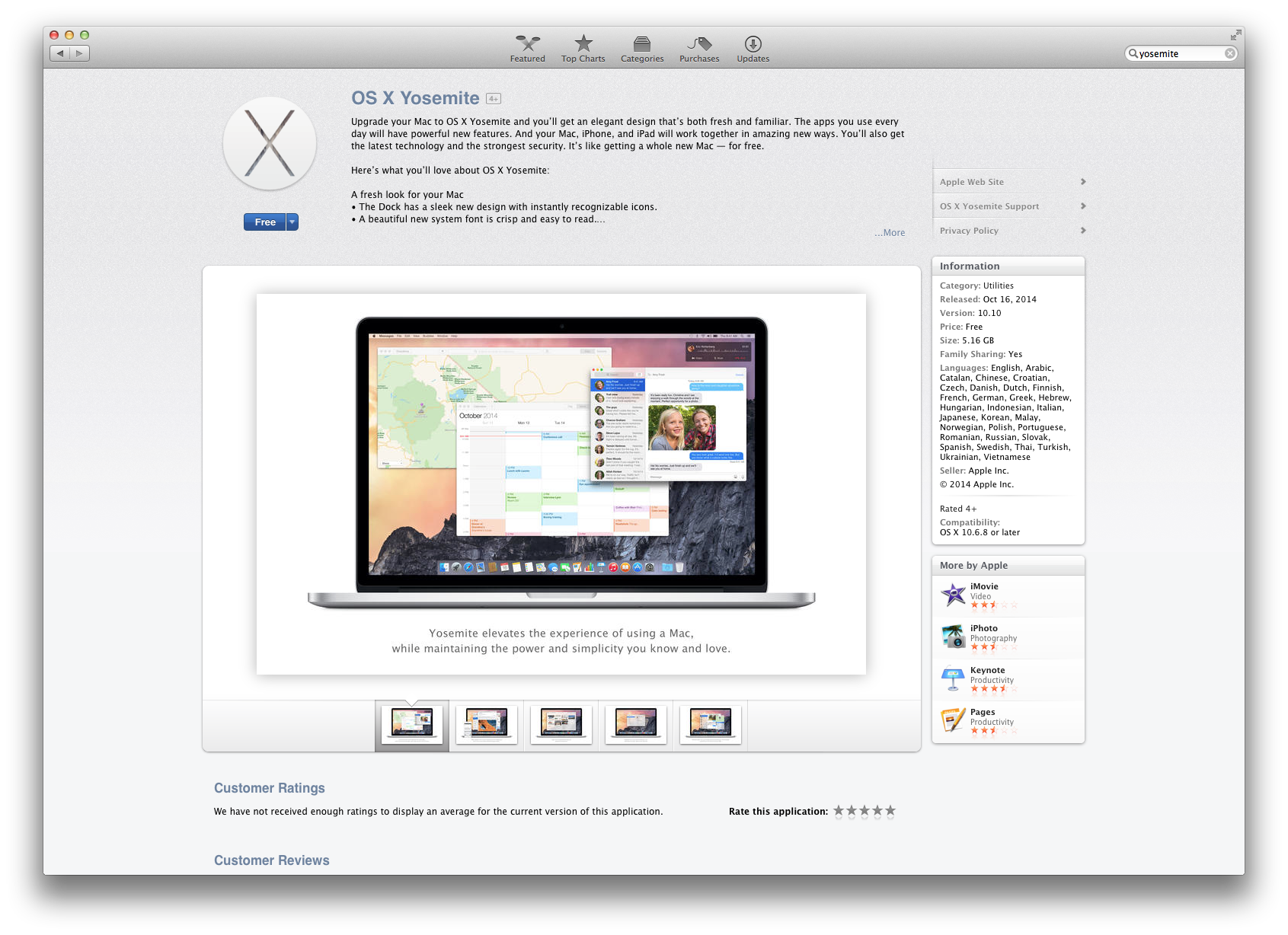The image size is (1288, 935).
Task: Open the Pages app title
Action: pos(983,712)
